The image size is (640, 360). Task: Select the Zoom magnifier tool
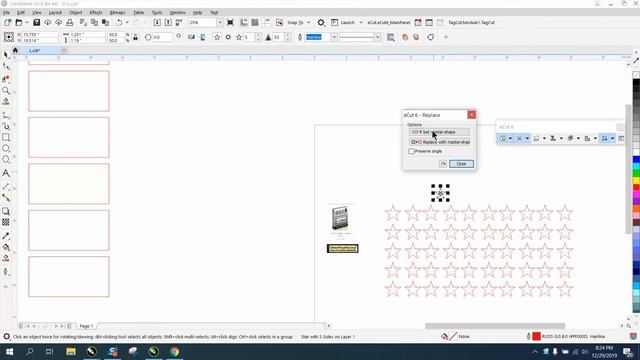pos(6,90)
